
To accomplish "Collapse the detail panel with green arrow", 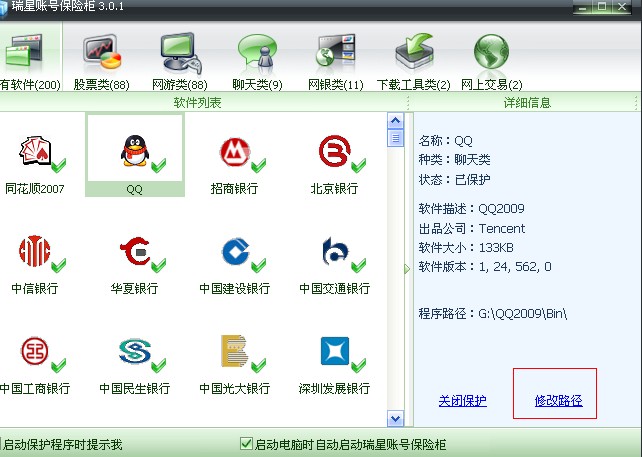I will [x=407, y=269].
